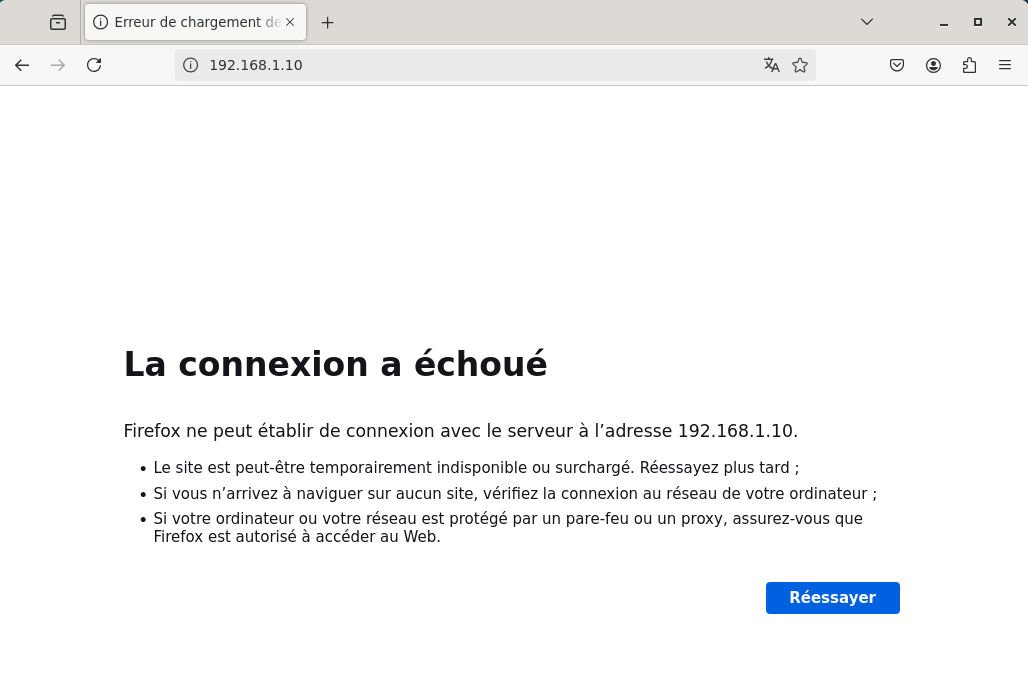Open a new tab
Viewport: 1028px width, 691px height.
pos(327,21)
